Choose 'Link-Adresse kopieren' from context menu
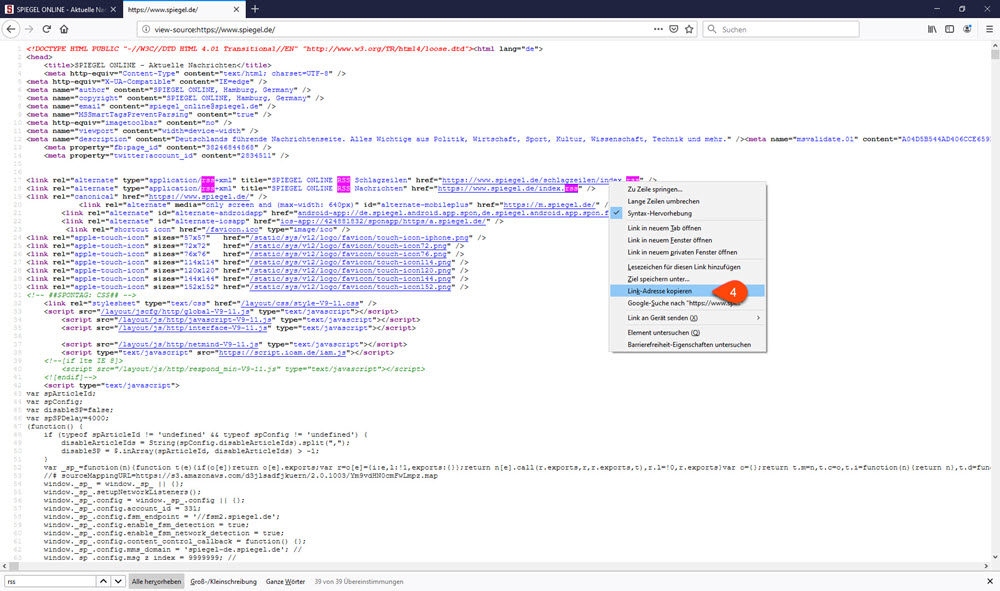The width and height of the screenshot is (1000, 591). [x=659, y=290]
